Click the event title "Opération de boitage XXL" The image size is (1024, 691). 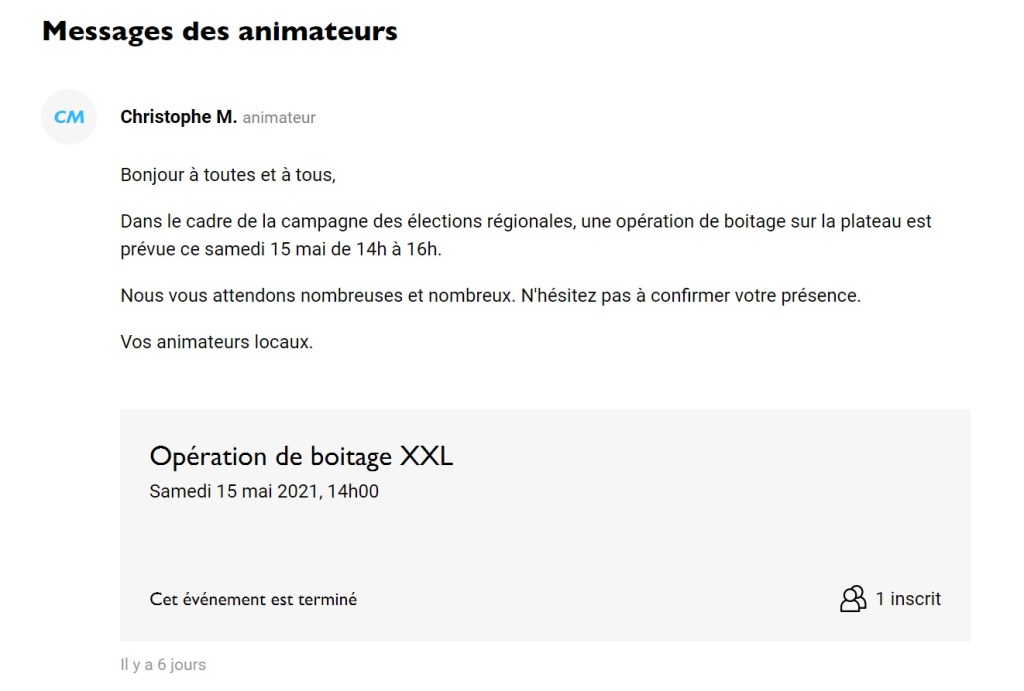[x=301, y=456]
